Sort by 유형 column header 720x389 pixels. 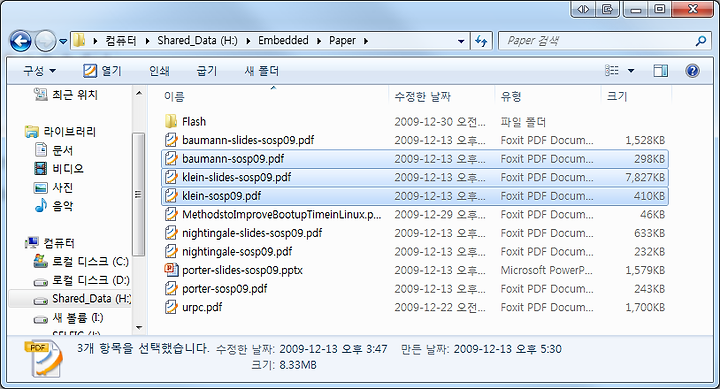(511, 96)
